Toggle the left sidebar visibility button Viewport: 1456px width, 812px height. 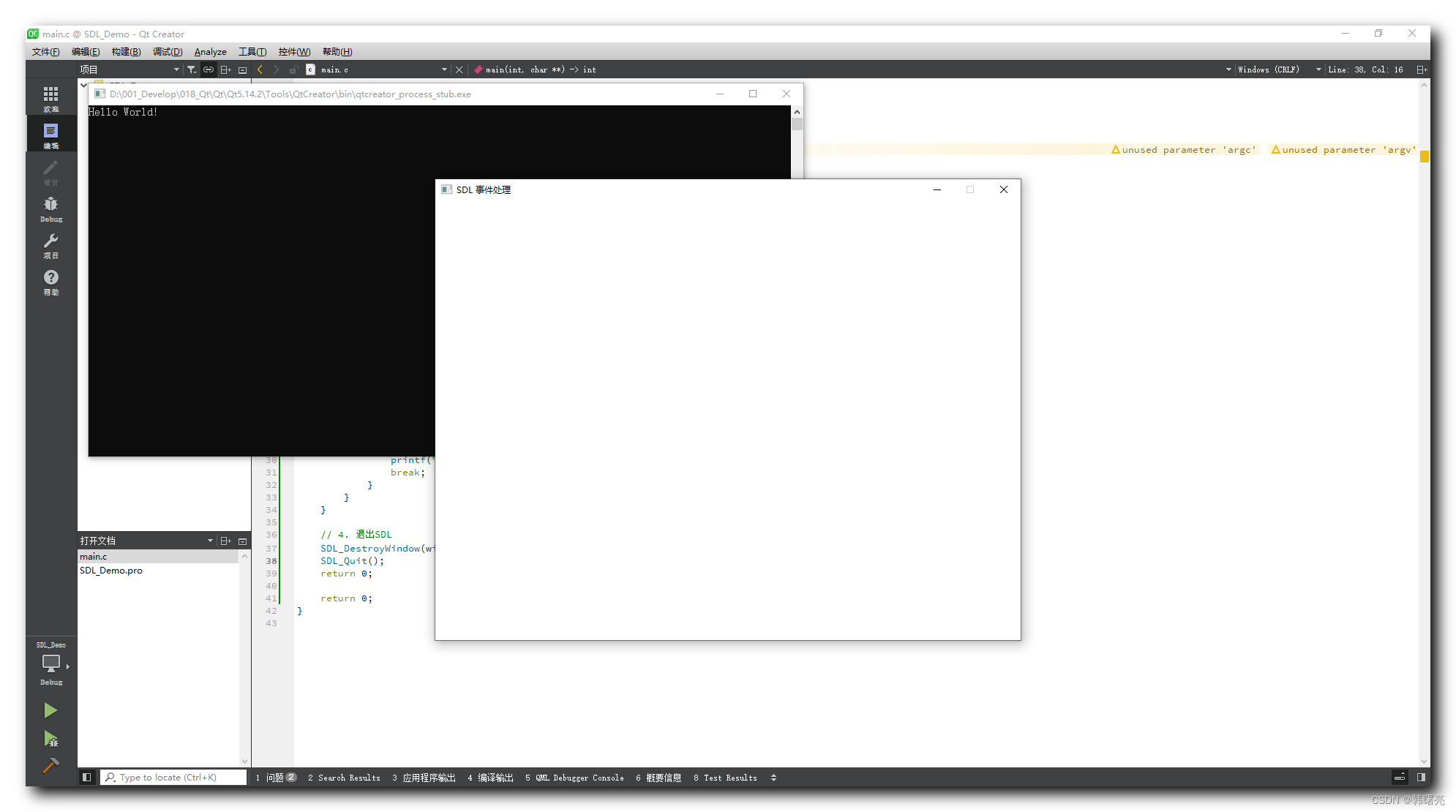86,777
